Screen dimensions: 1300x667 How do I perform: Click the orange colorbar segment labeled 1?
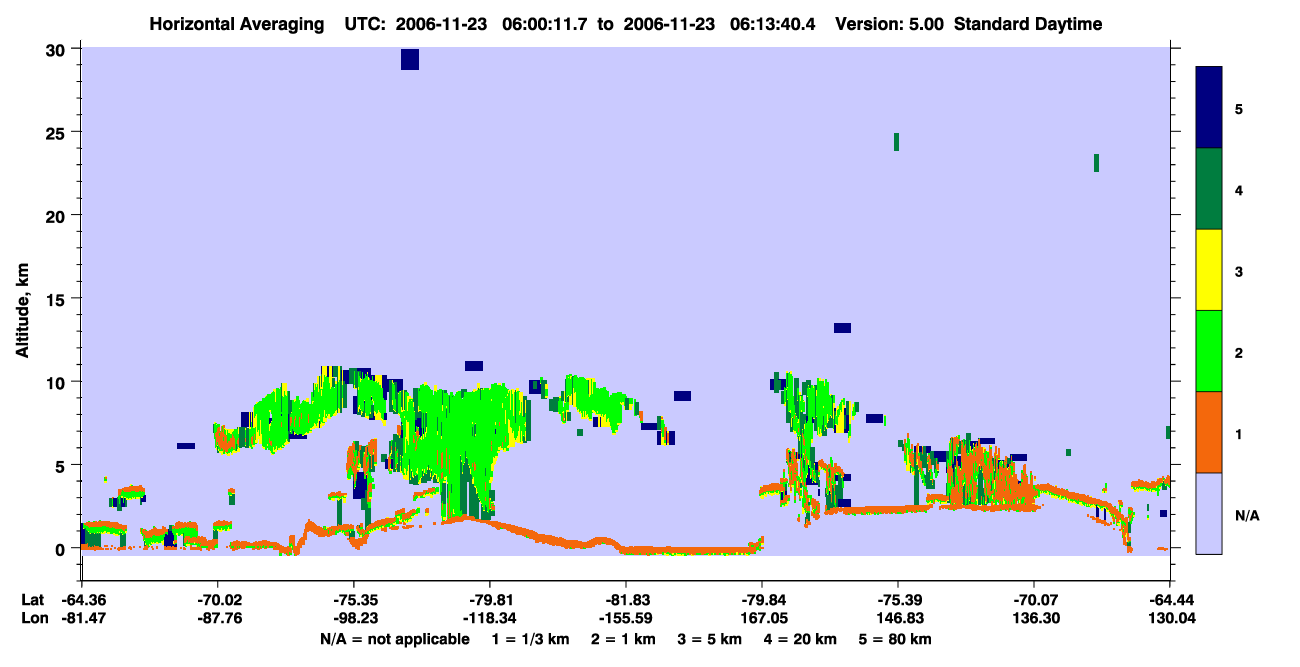click(x=1209, y=432)
